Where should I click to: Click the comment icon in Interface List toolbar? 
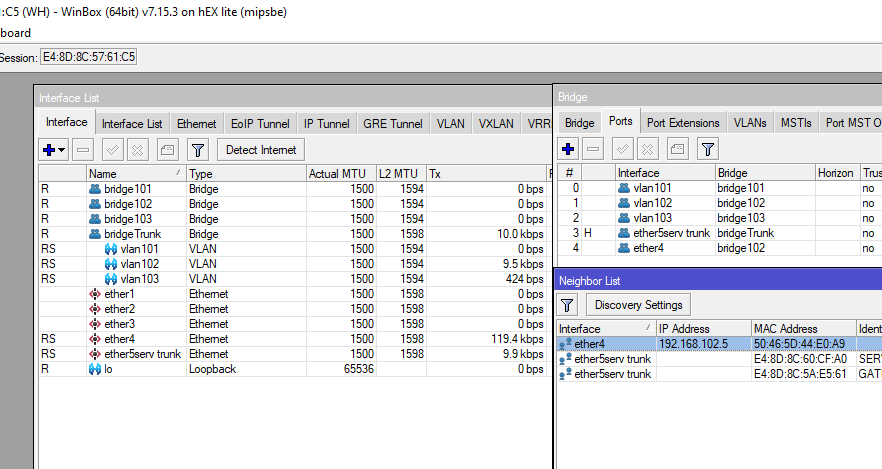pos(168,150)
